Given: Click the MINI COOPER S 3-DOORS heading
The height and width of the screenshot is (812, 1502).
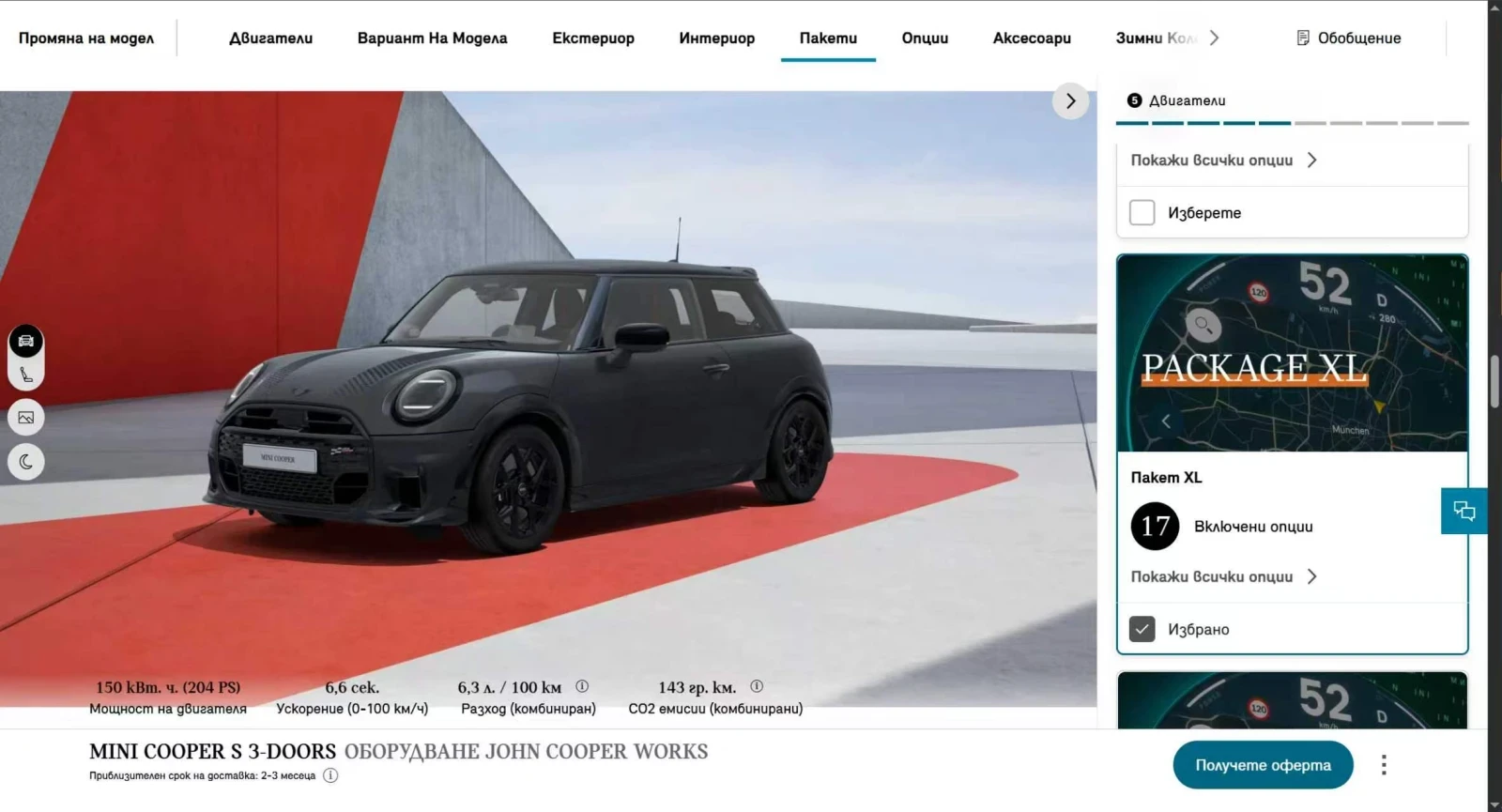Looking at the screenshot, I should click(212, 752).
